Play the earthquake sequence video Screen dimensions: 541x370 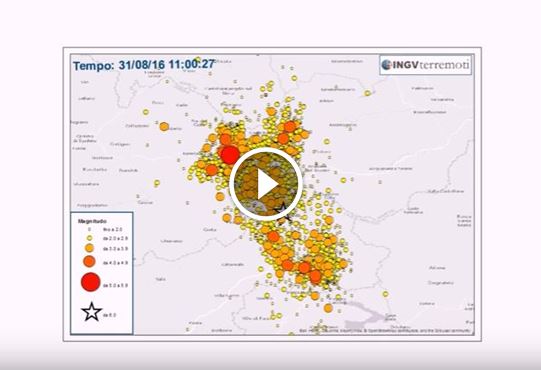click(266, 184)
